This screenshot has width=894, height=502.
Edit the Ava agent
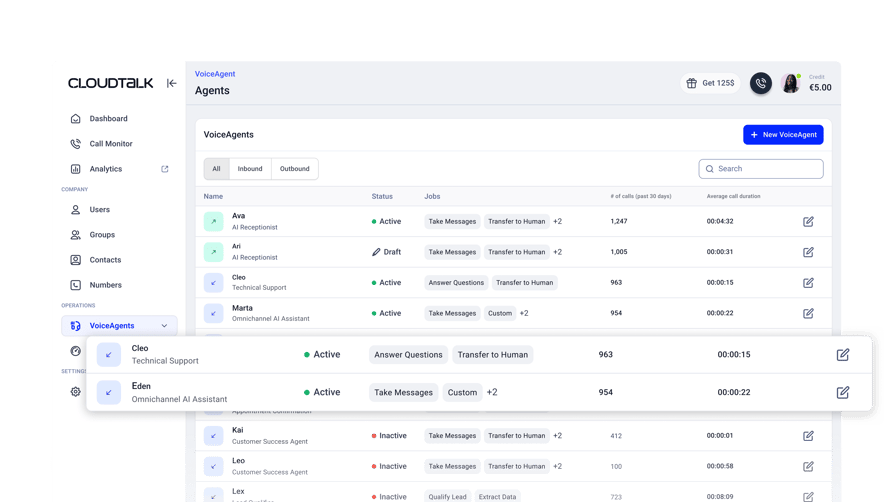click(808, 221)
